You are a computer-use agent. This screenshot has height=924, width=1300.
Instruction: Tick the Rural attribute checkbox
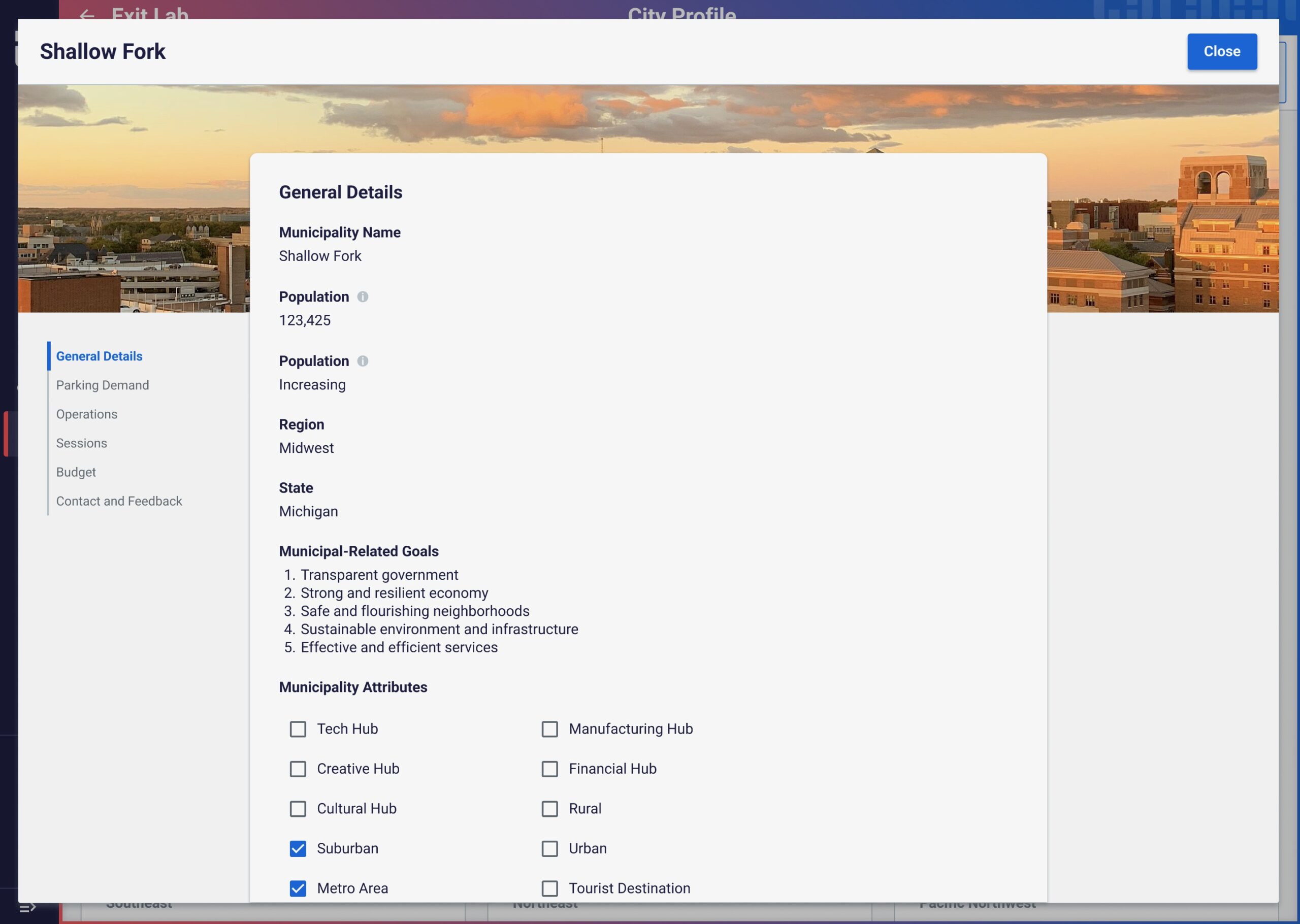pos(549,808)
